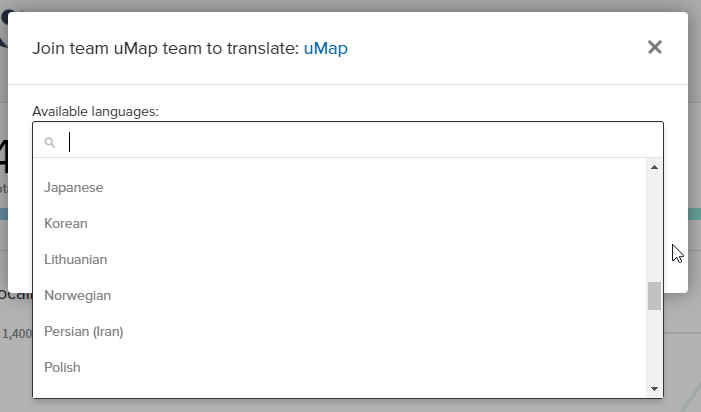The height and width of the screenshot is (412, 701).
Task: Pick Lithuanian from the dropdown list
Action: [76, 259]
